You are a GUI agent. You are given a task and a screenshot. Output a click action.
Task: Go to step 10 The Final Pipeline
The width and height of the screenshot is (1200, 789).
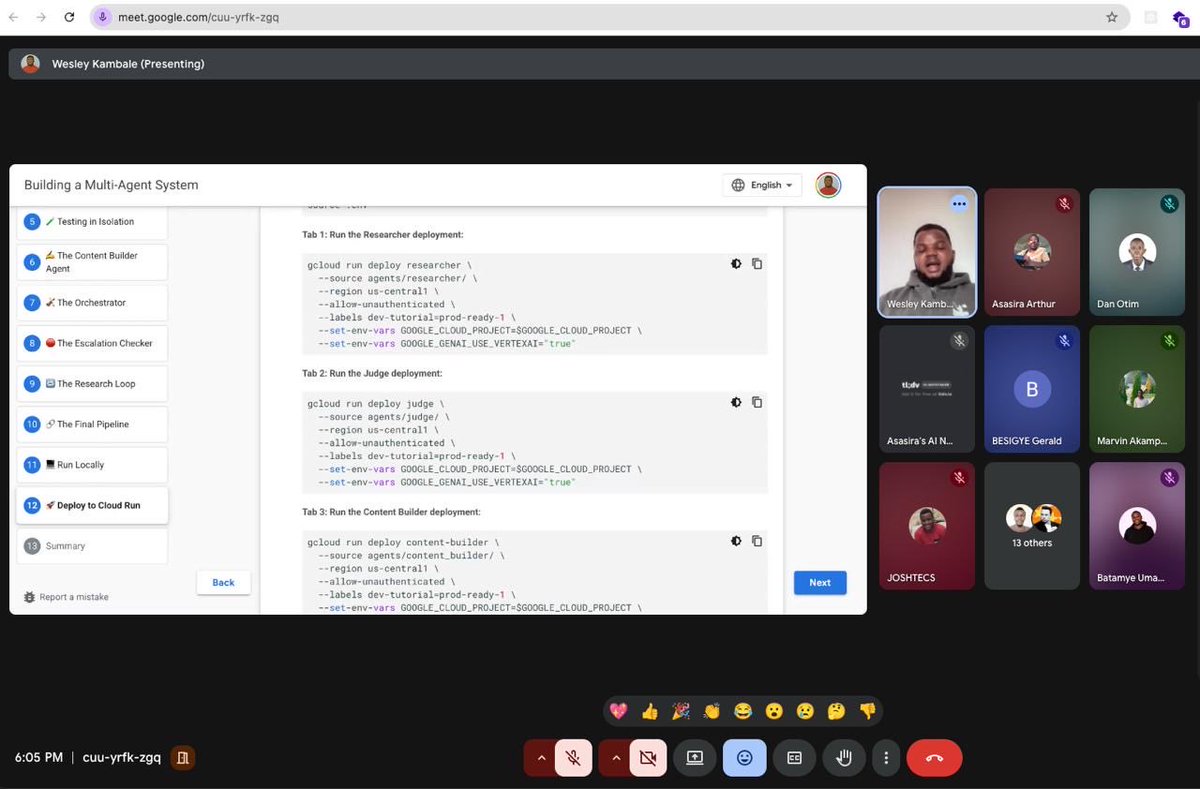(x=92, y=424)
